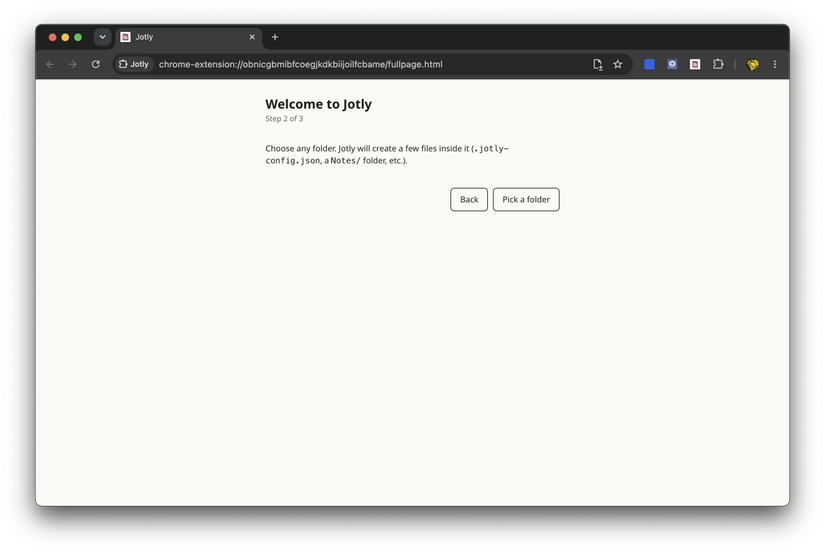
Task: Open the gear-shaped extension icon
Action: [x=672, y=64]
